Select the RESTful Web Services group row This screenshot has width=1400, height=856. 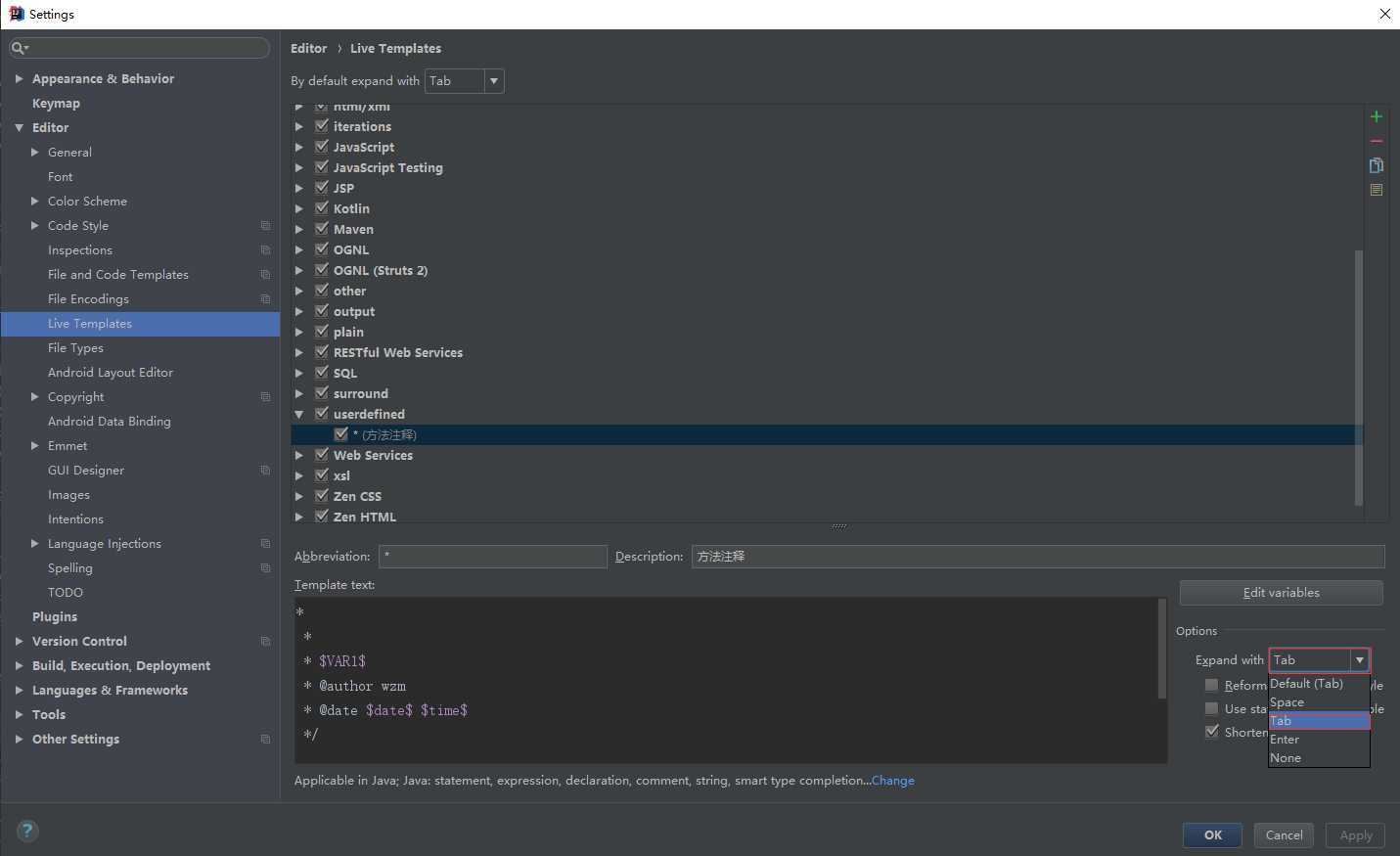pyautogui.click(x=827, y=352)
